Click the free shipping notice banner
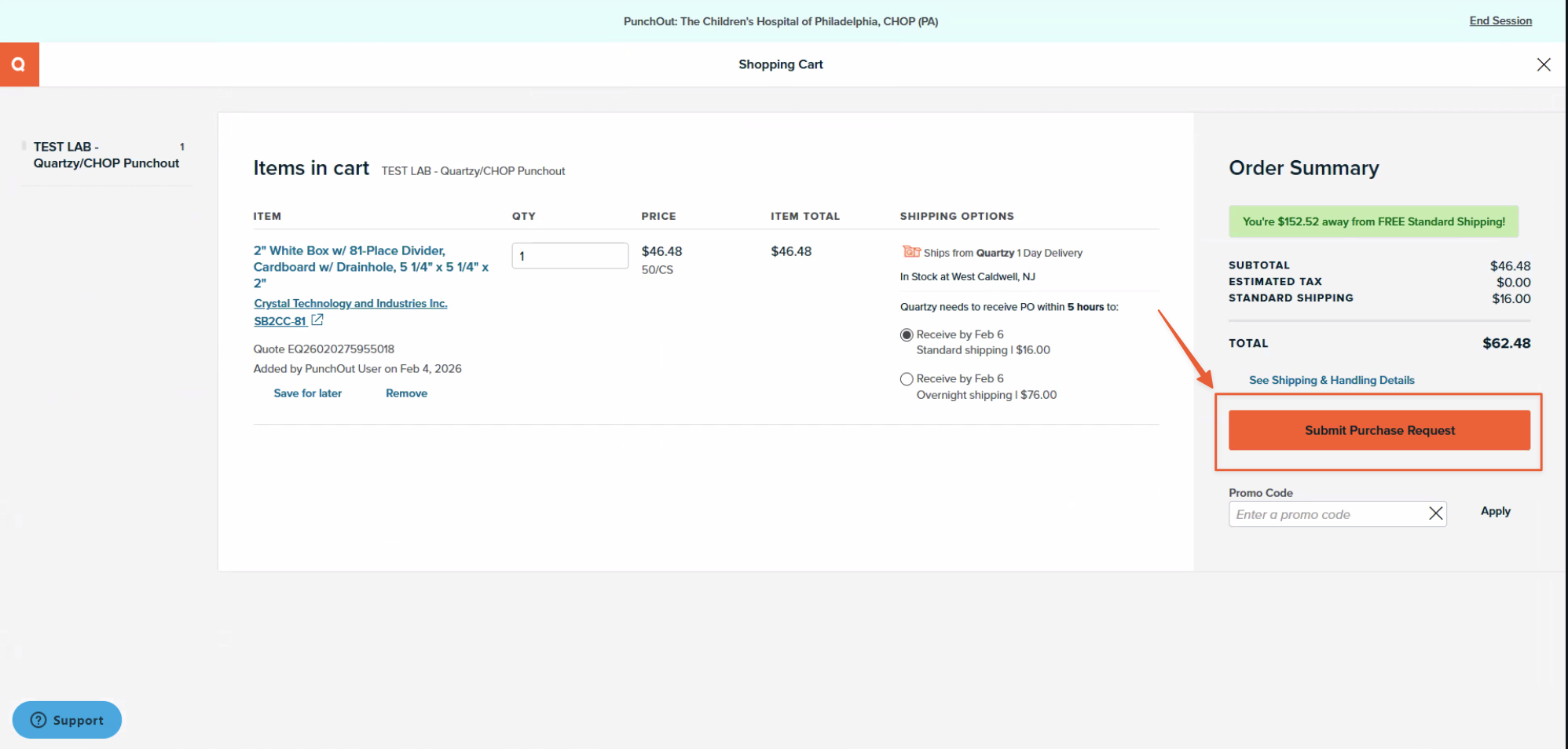The image size is (1568, 749). coord(1373,221)
